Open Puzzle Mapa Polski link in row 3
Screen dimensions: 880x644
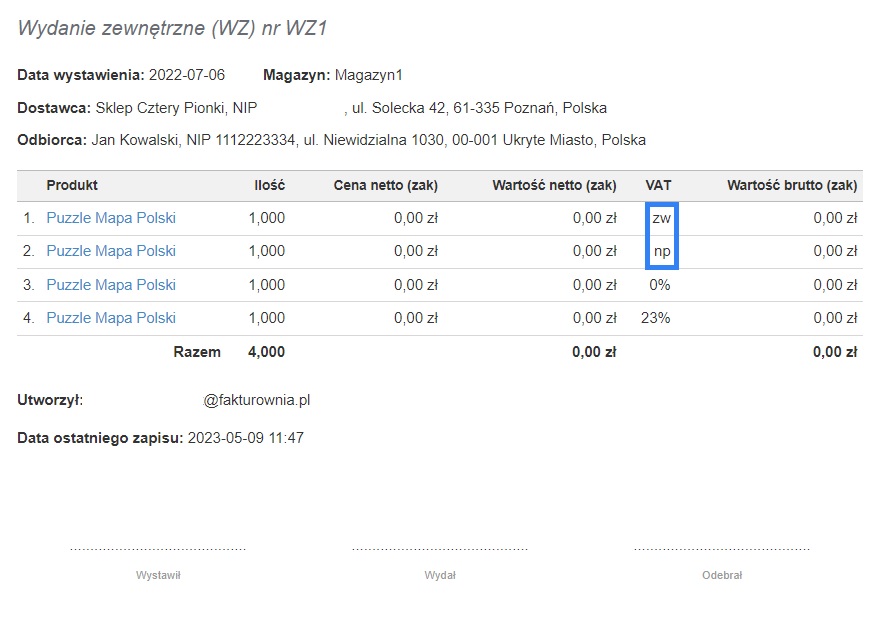pos(111,285)
